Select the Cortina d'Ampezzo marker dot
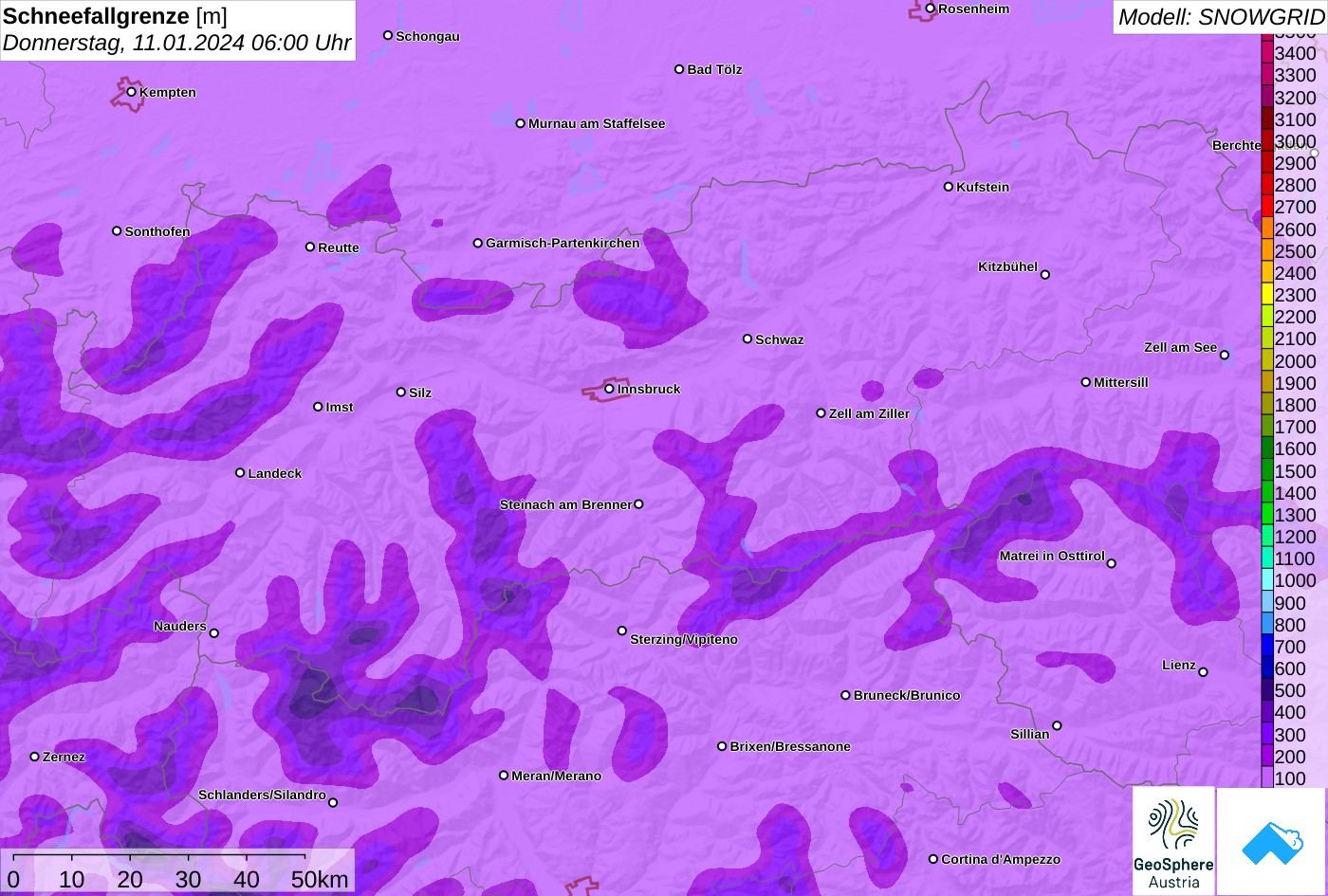This screenshot has height=896, width=1328. 933,859
